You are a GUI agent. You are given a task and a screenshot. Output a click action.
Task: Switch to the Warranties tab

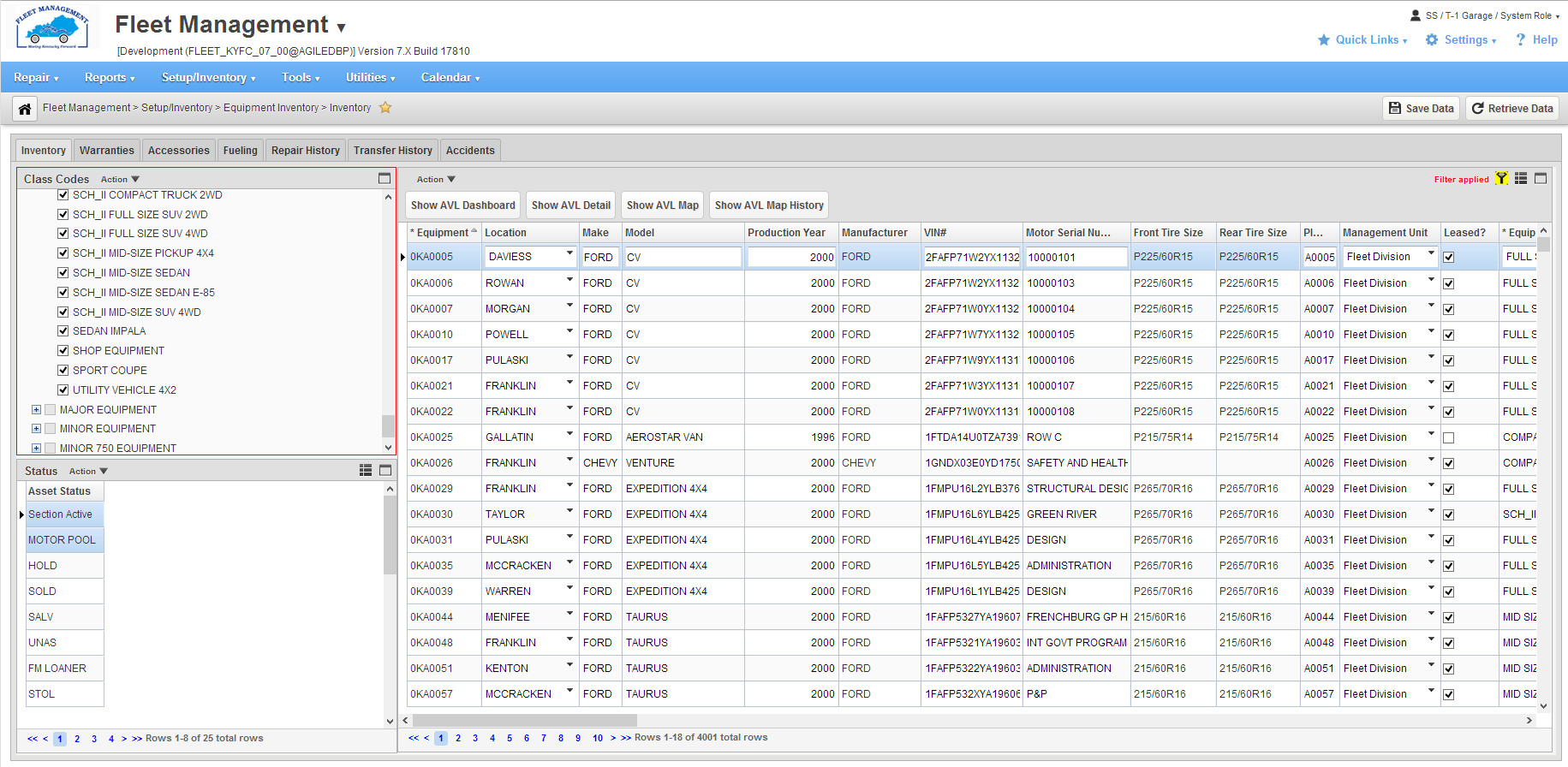(x=107, y=151)
